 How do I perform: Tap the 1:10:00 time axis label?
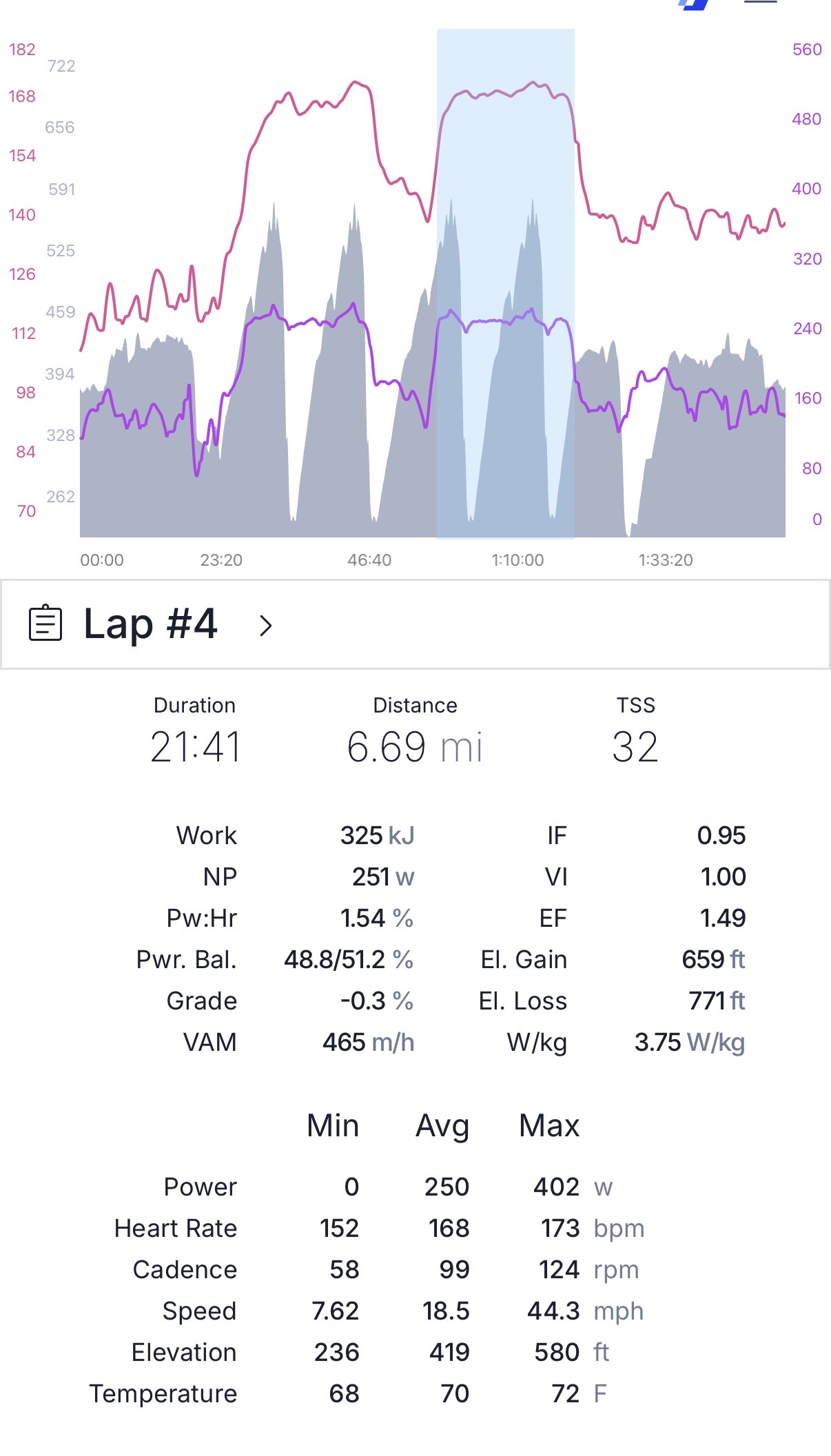[x=517, y=560]
